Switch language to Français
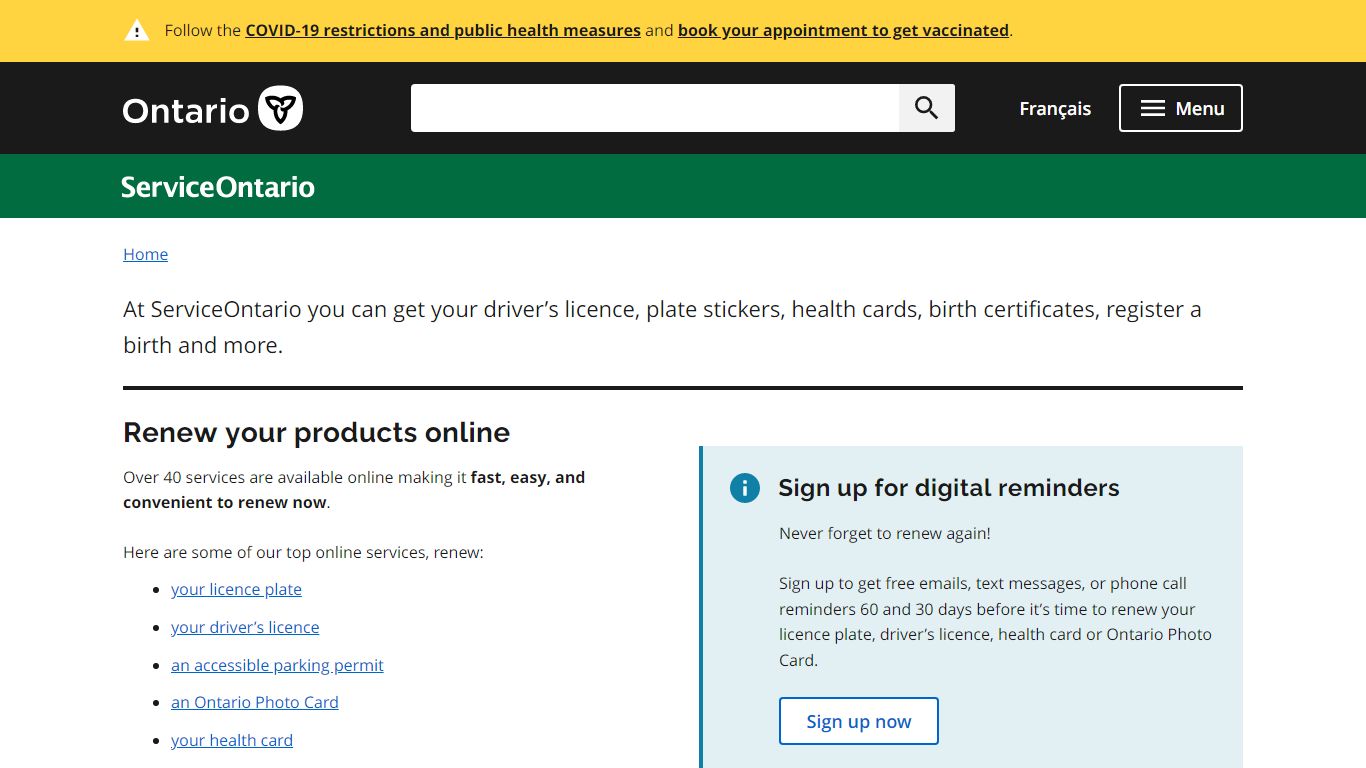The height and width of the screenshot is (768, 1366). (x=1055, y=108)
